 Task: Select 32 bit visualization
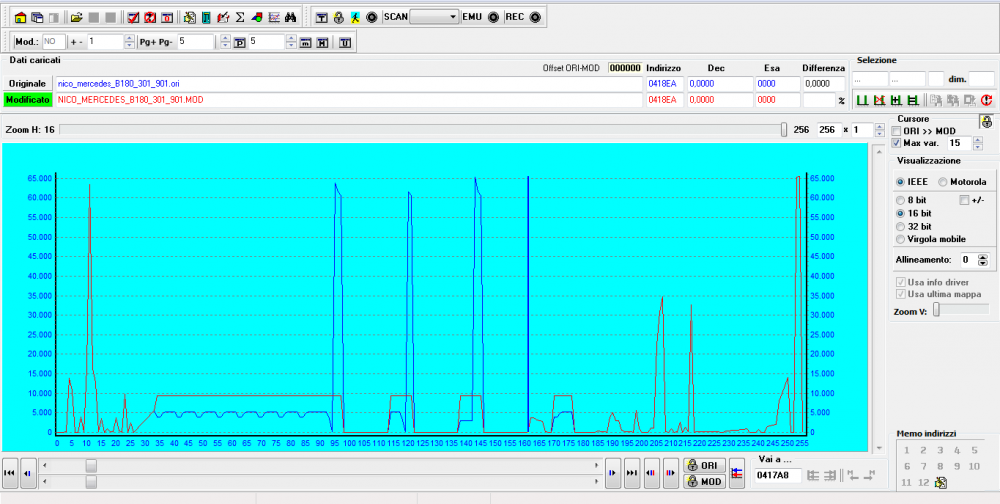(x=901, y=227)
